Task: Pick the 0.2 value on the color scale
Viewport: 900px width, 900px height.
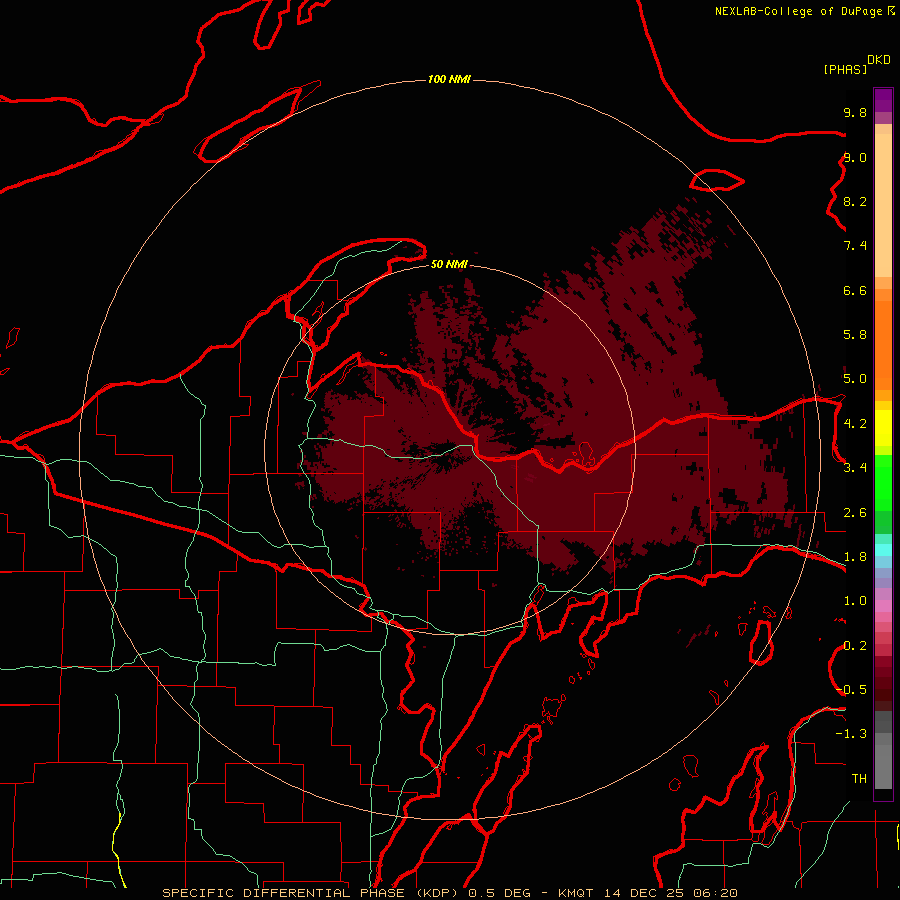Action: tap(855, 646)
